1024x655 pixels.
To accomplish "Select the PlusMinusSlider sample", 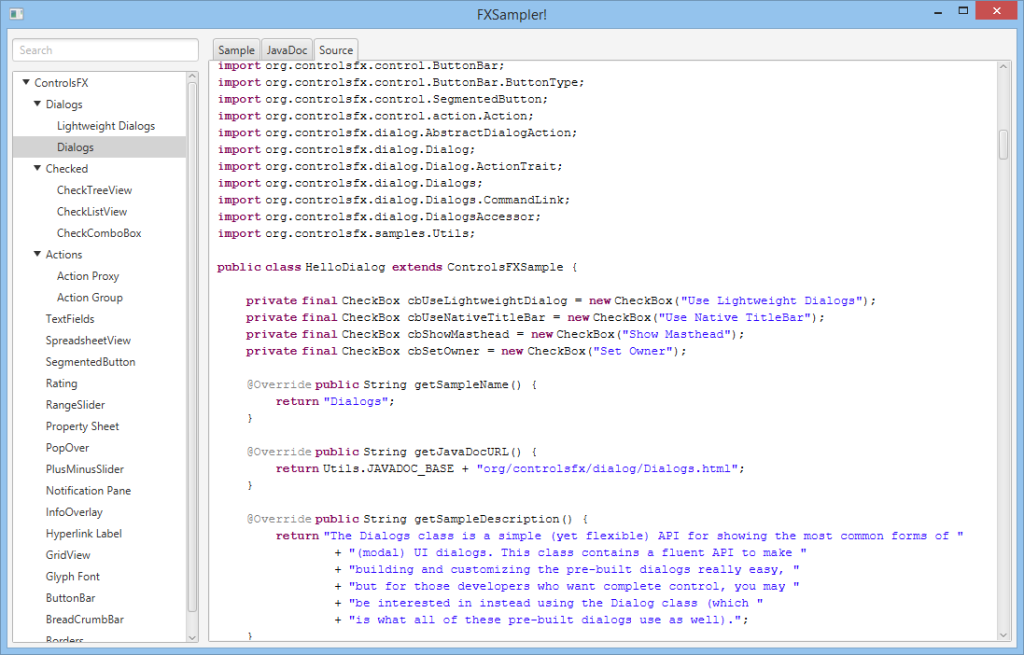I will point(84,469).
